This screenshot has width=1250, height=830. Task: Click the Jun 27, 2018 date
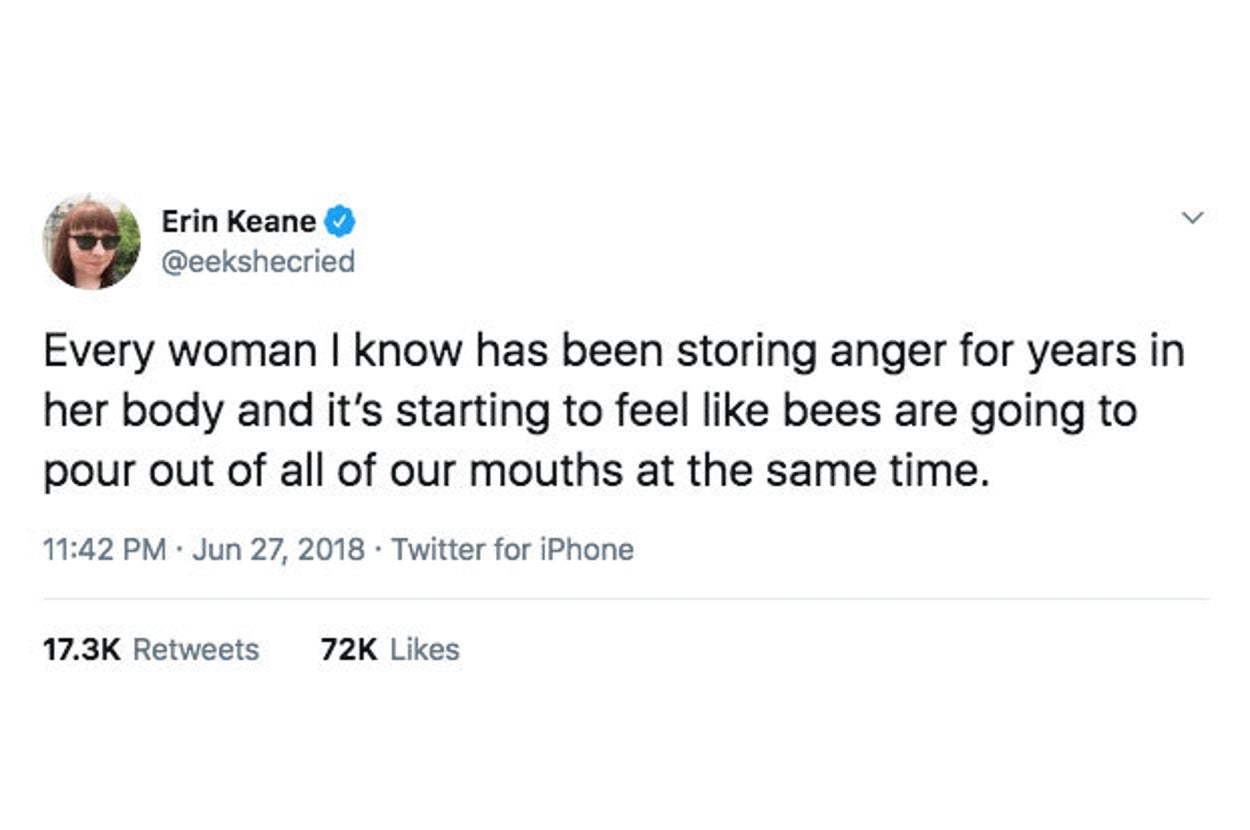point(278,549)
